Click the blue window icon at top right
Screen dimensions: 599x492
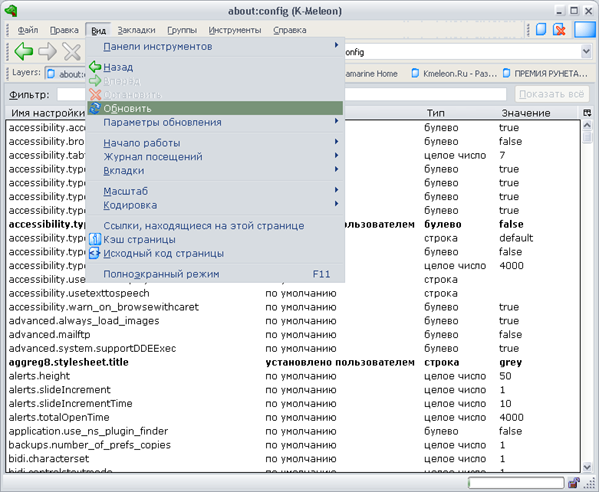(585, 29)
